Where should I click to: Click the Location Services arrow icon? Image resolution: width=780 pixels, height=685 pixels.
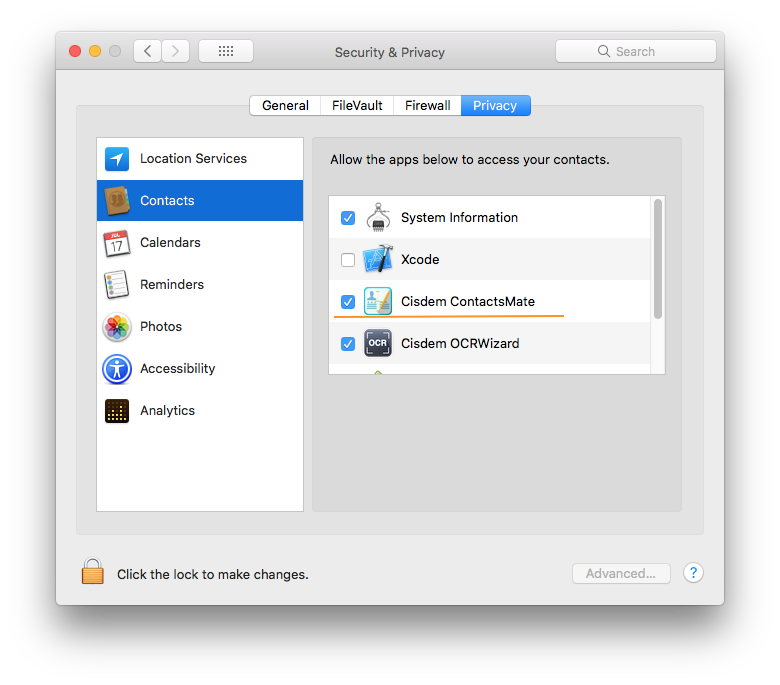point(117,159)
